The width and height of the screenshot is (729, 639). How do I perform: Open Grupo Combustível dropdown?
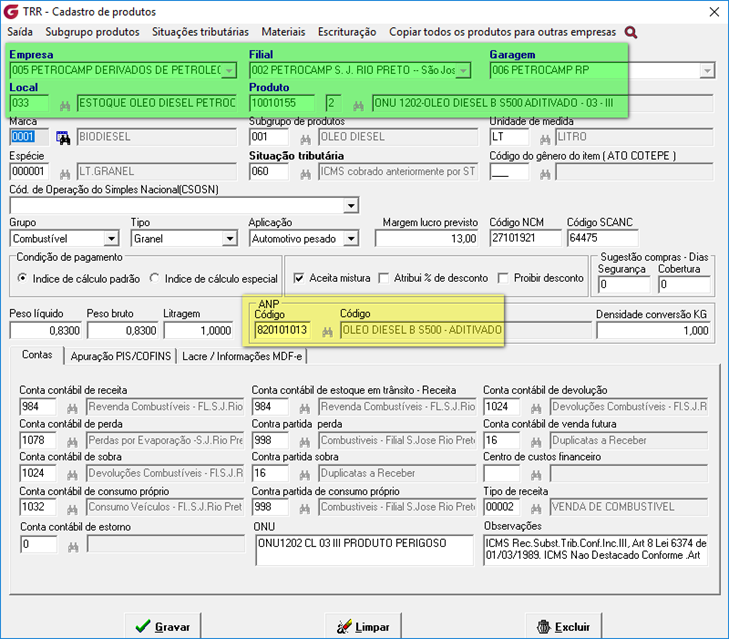[x=111, y=239]
